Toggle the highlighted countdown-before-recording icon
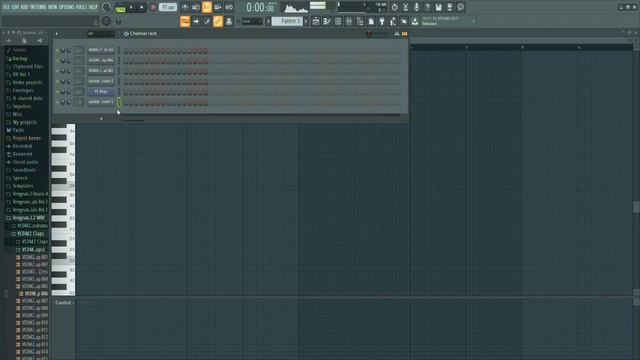Viewport: 640px width, 360px height. point(207,7)
